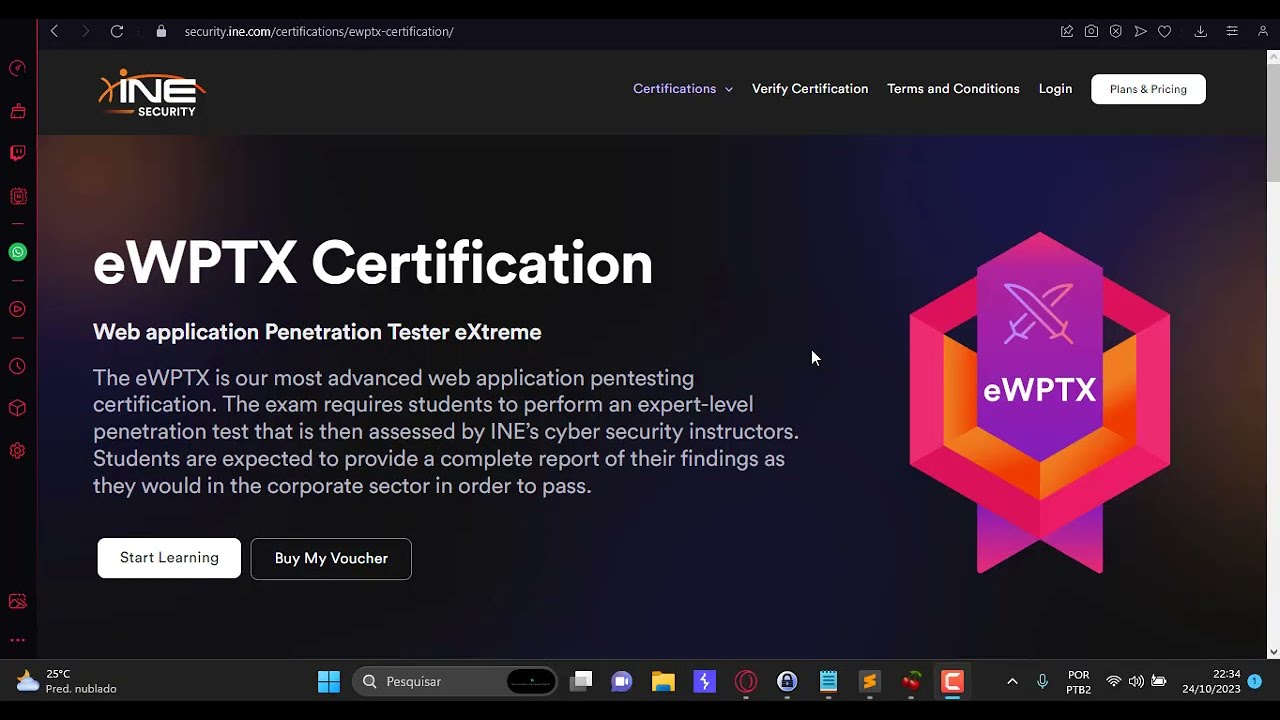Open the browser profile account icon
The image size is (1280, 720).
(x=1263, y=31)
